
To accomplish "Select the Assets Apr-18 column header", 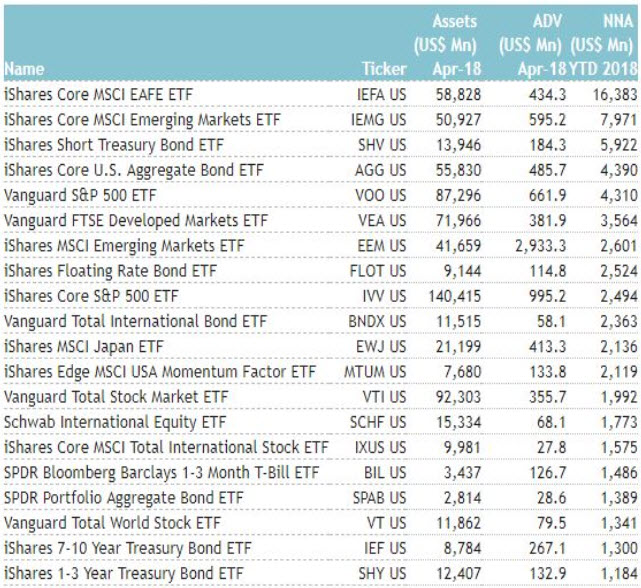I will [454, 45].
